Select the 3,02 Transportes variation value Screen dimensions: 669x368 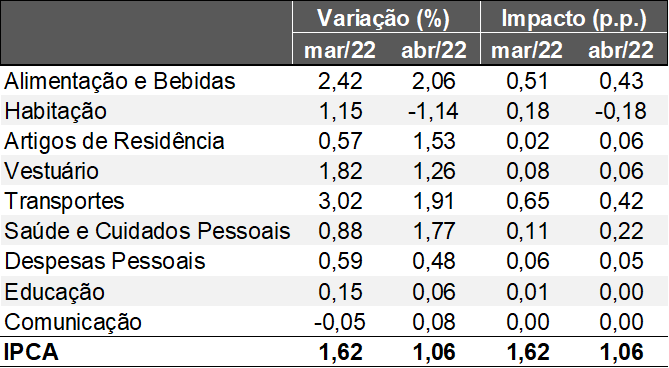pyautogui.click(x=340, y=201)
